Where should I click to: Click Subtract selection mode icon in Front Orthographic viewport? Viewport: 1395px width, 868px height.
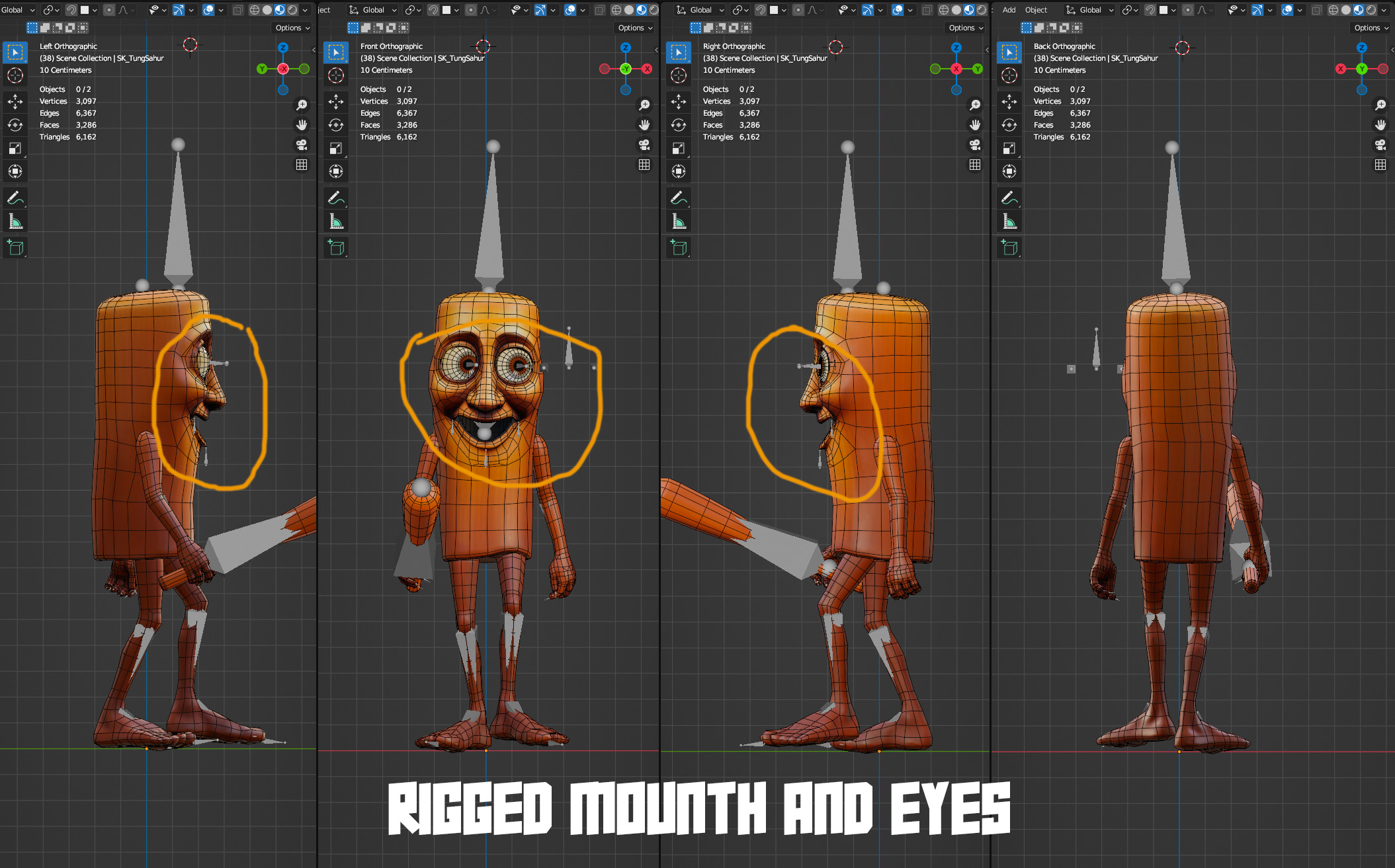[x=378, y=28]
